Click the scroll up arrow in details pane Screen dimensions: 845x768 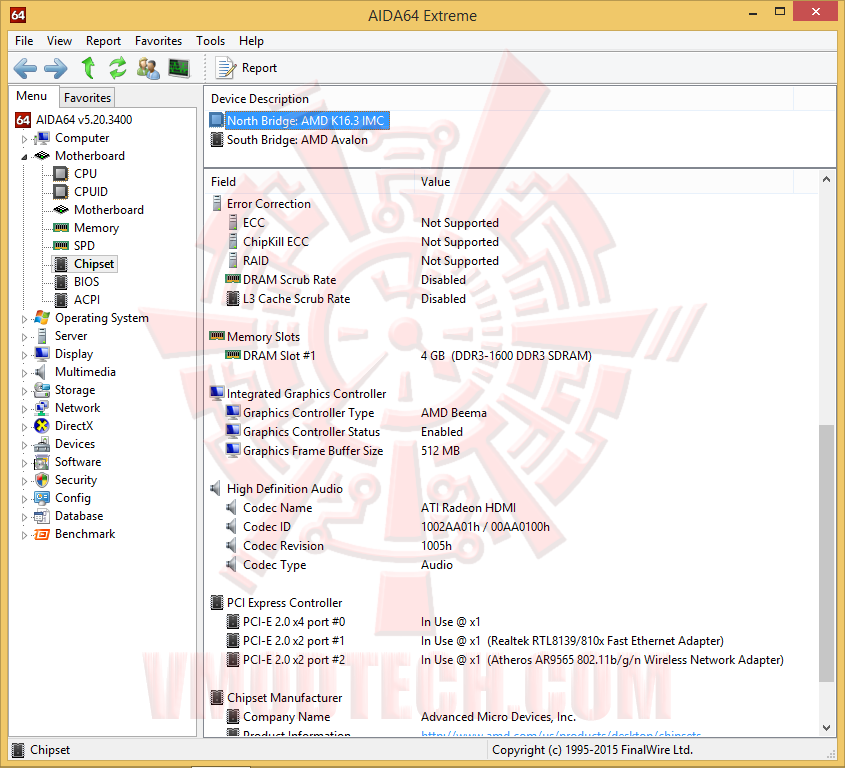(x=826, y=179)
